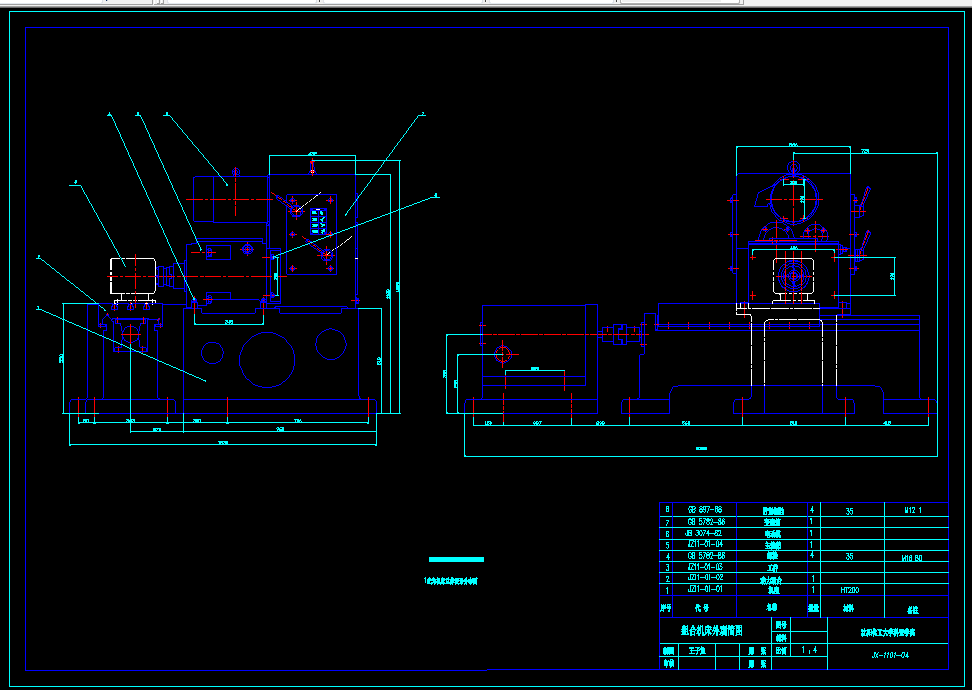The image size is (972, 690).
Task: Click part code "JZ11-01-03" in row 3
Action: click(705, 567)
